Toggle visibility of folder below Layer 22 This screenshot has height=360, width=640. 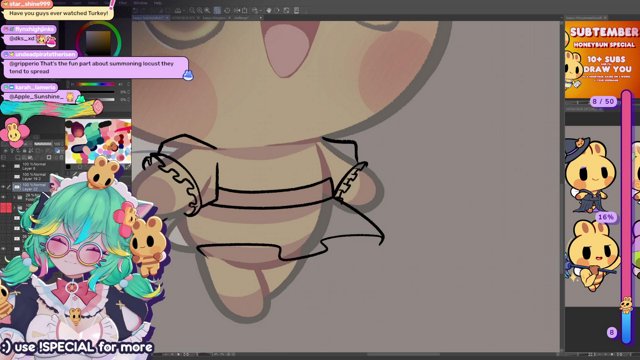pos(4,197)
